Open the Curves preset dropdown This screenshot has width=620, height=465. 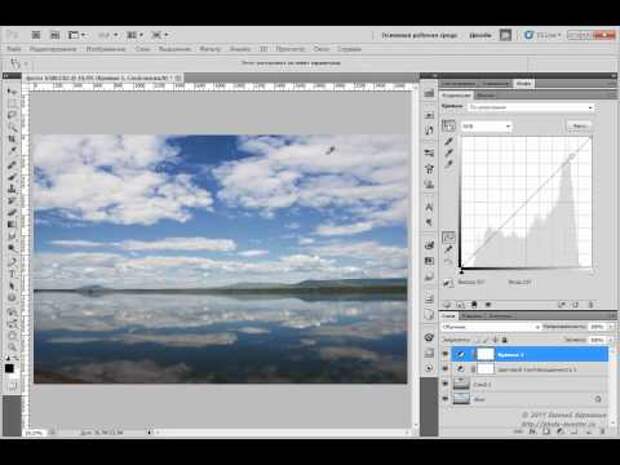pyautogui.click(x=531, y=107)
